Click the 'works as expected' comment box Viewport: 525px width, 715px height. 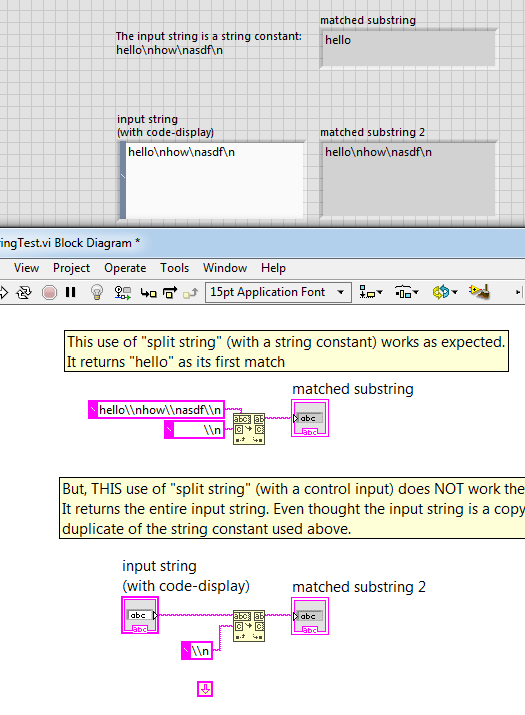pos(286,352)
